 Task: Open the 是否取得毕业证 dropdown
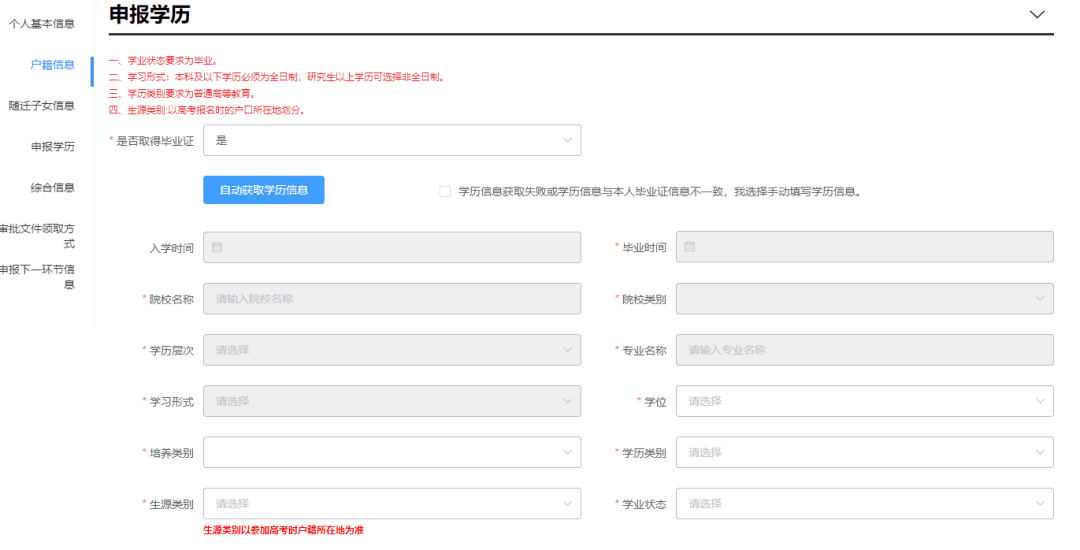[x=392, y=140]
